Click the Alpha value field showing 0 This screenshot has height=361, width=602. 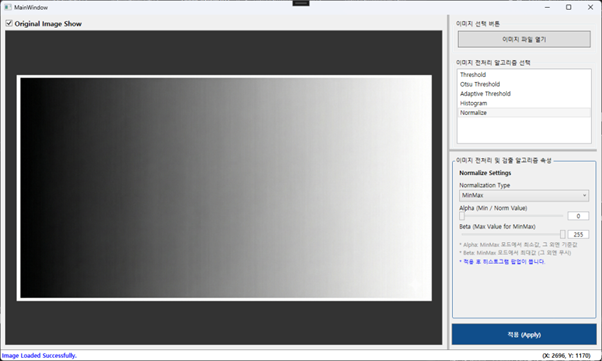point(578,216)
